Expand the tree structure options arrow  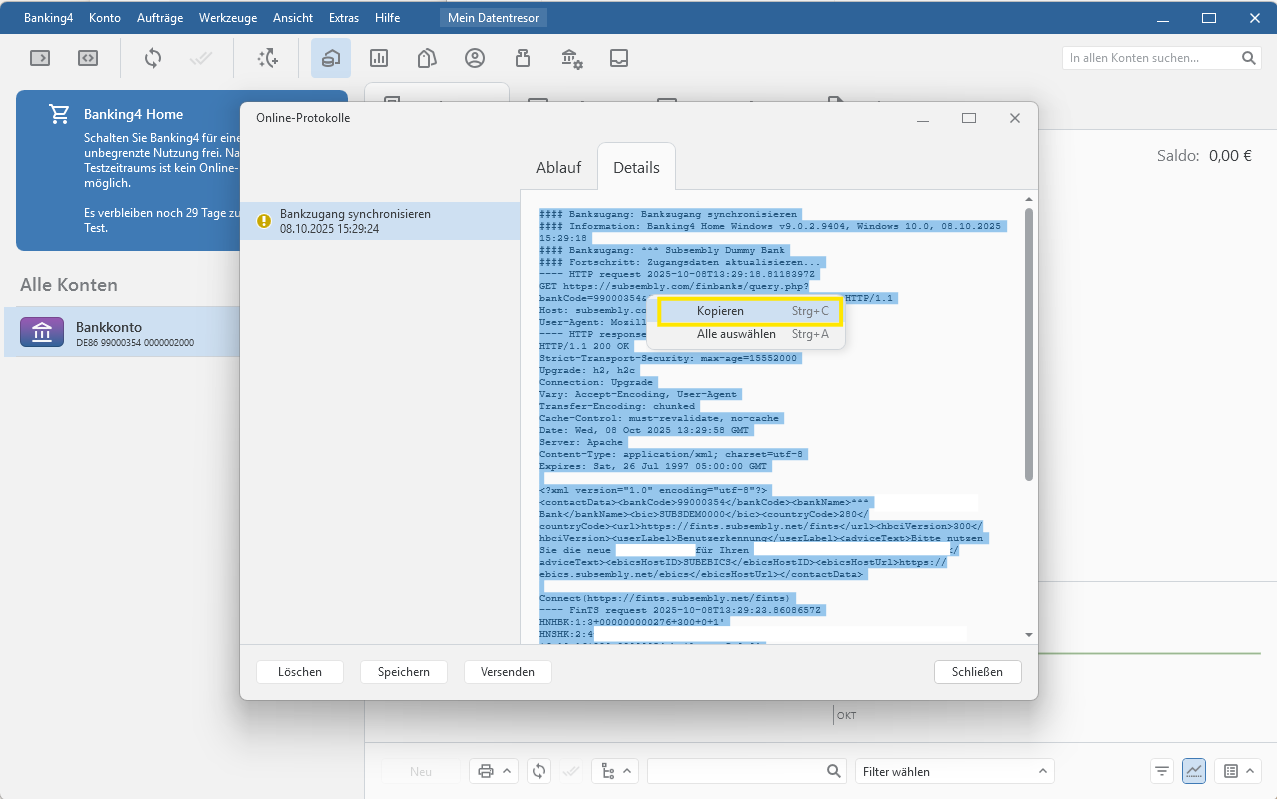(x=628, y=771)
